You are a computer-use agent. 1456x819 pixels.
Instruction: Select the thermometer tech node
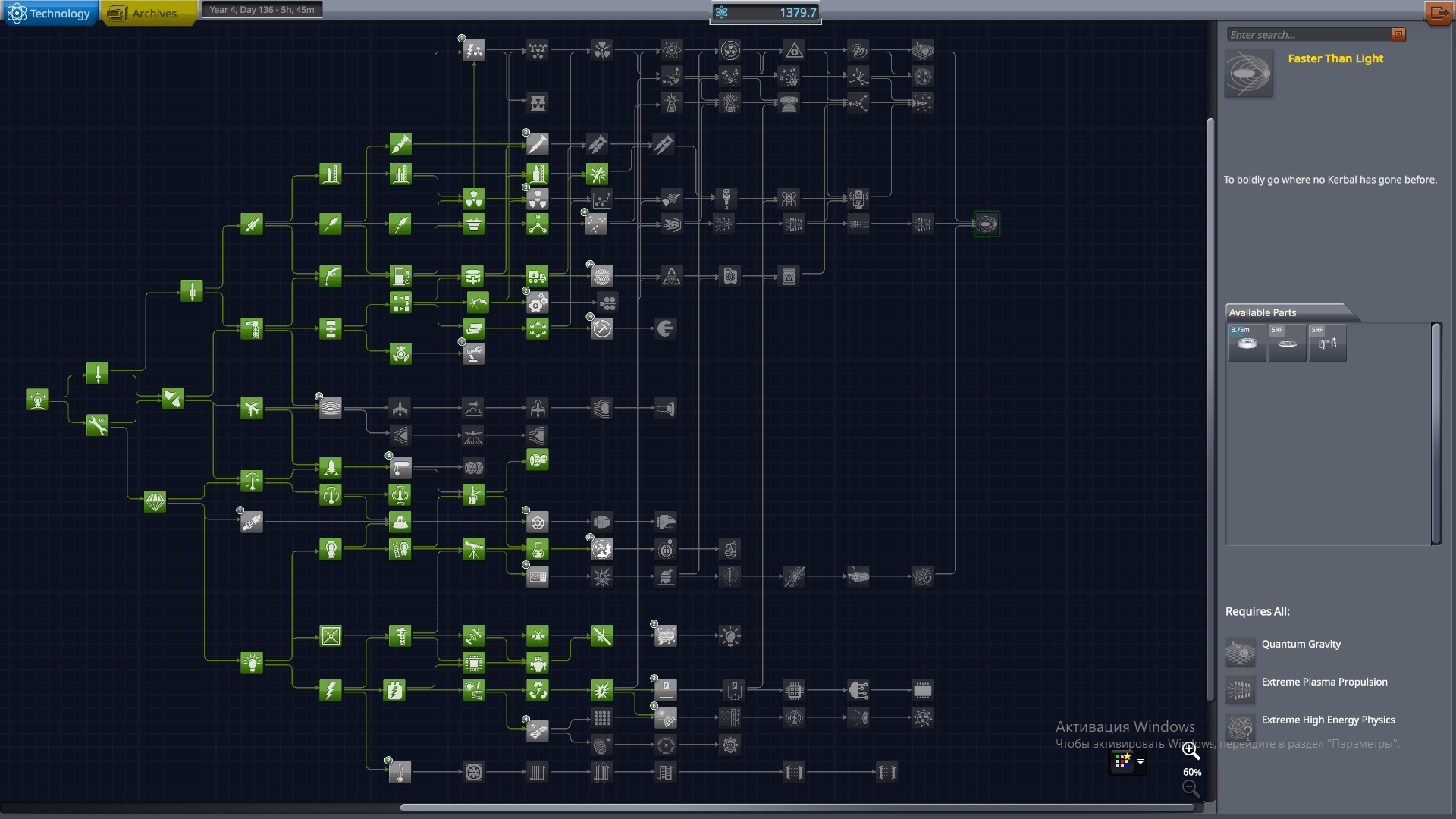400,772
